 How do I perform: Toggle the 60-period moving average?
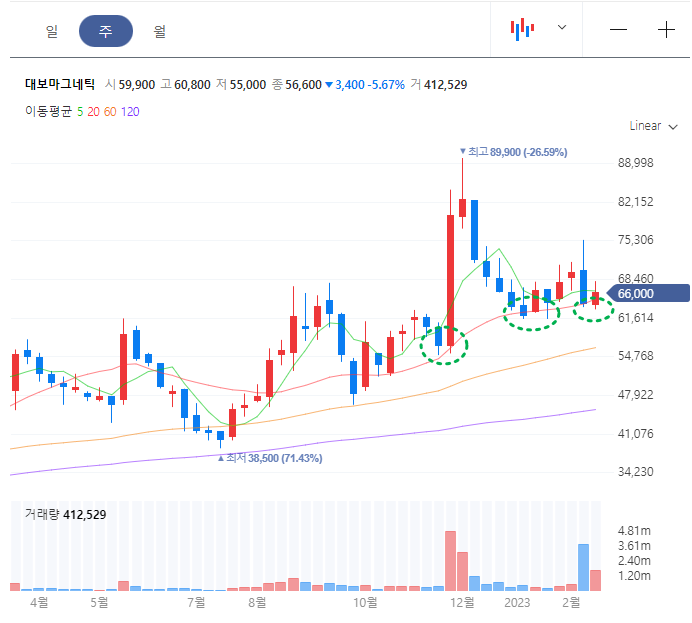click(x=110, y=112)
